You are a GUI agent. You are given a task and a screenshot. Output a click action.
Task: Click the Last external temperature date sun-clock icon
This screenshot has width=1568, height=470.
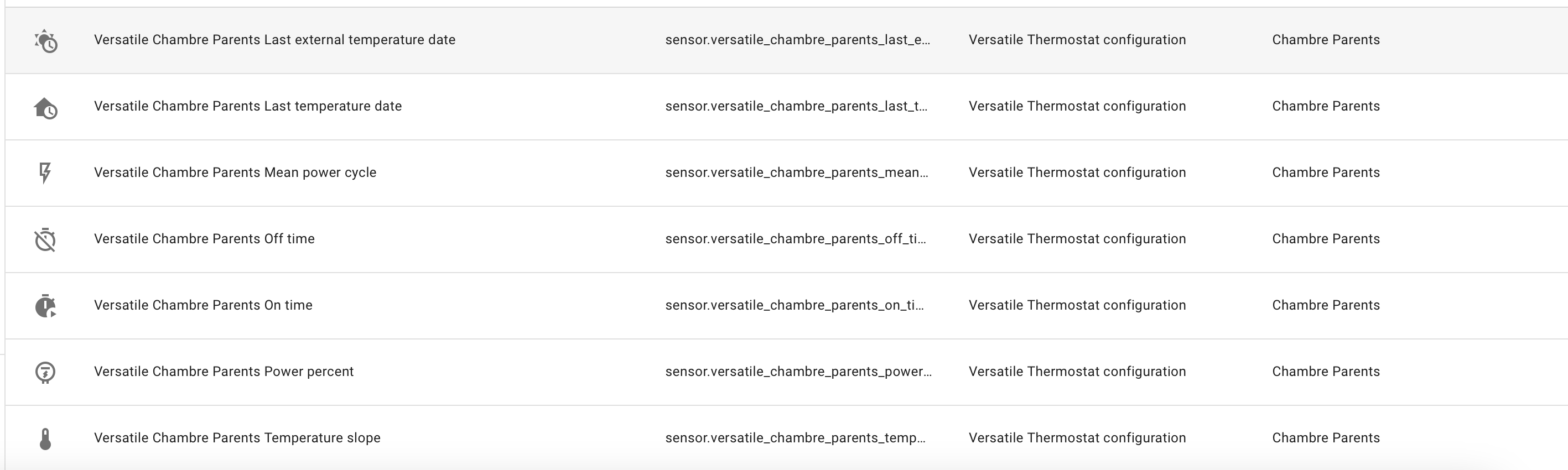(46, 41)
